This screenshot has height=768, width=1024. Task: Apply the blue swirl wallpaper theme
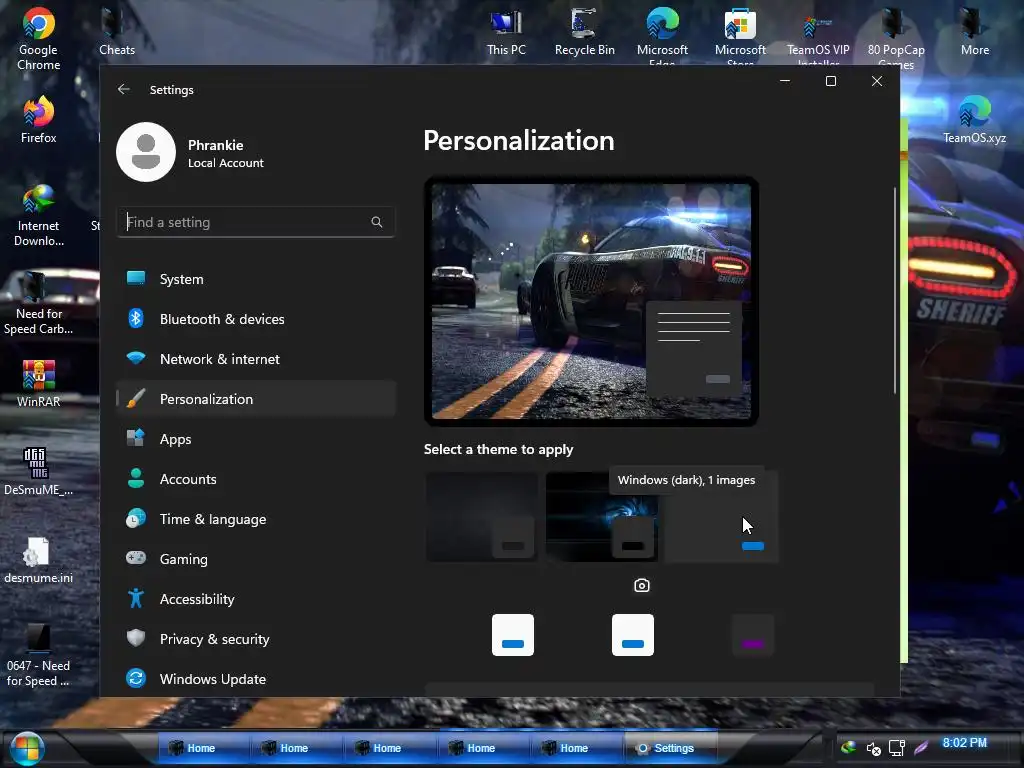click(x=601, y=517)
